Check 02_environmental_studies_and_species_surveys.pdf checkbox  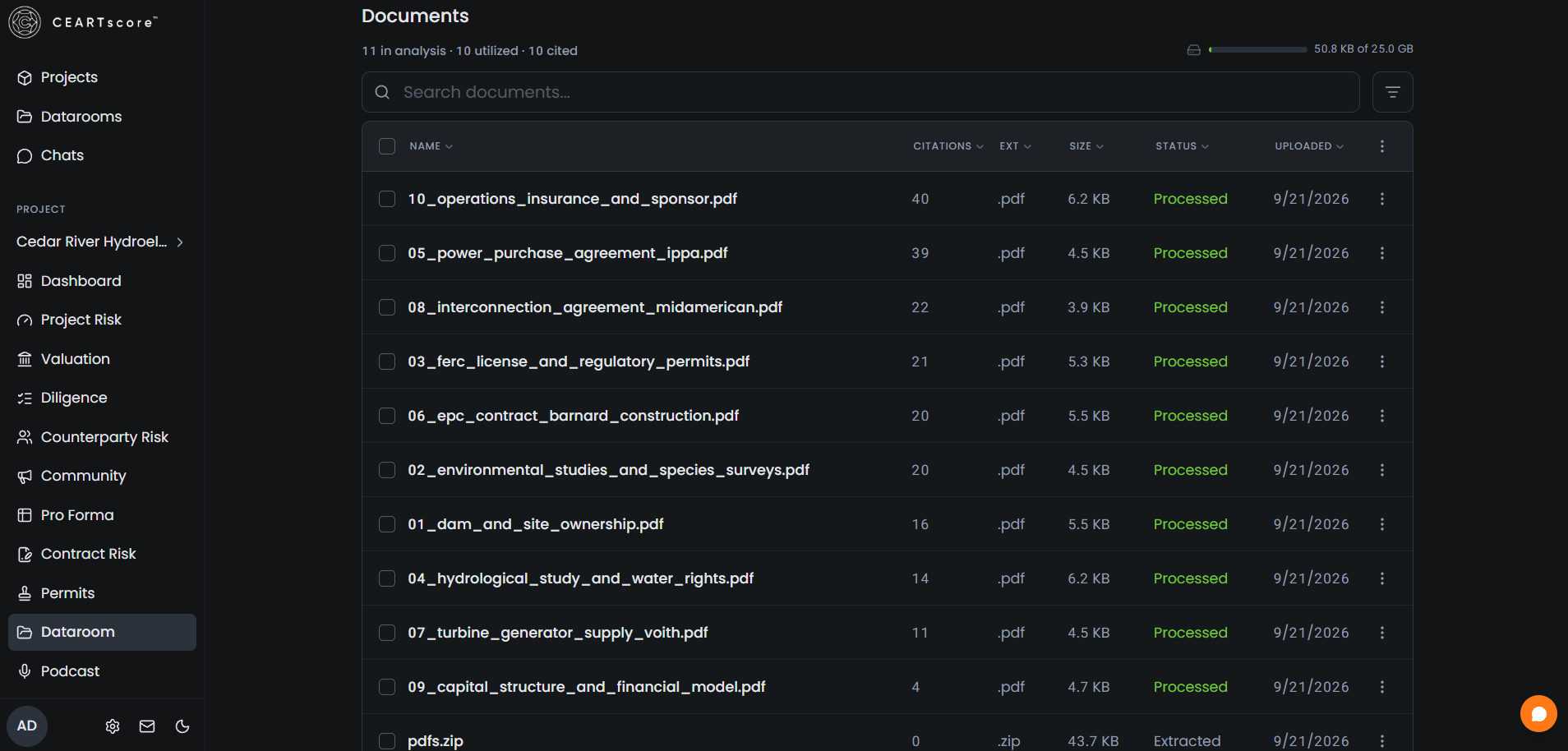click(387, 470)
